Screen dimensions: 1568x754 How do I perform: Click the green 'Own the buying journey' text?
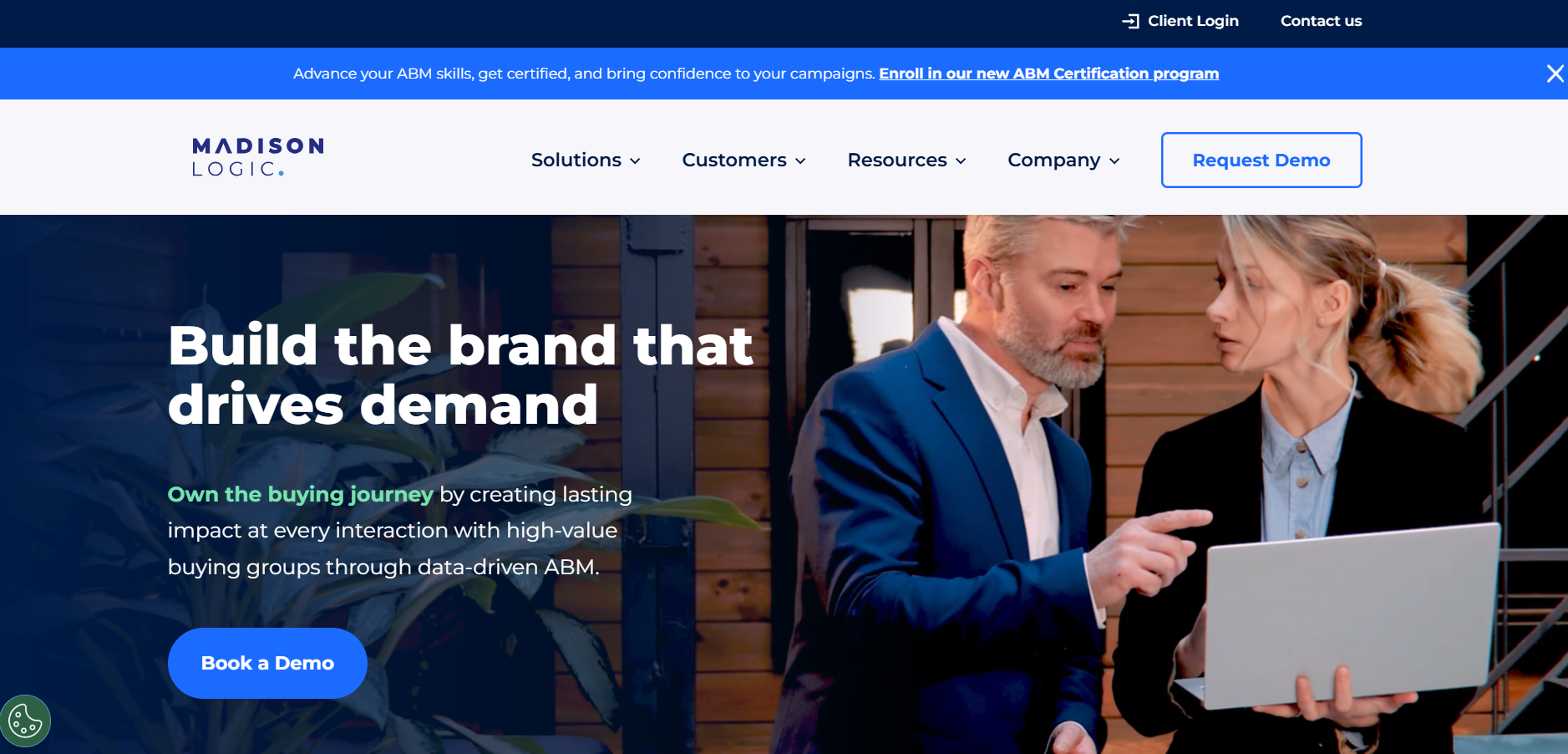(300, 494)
